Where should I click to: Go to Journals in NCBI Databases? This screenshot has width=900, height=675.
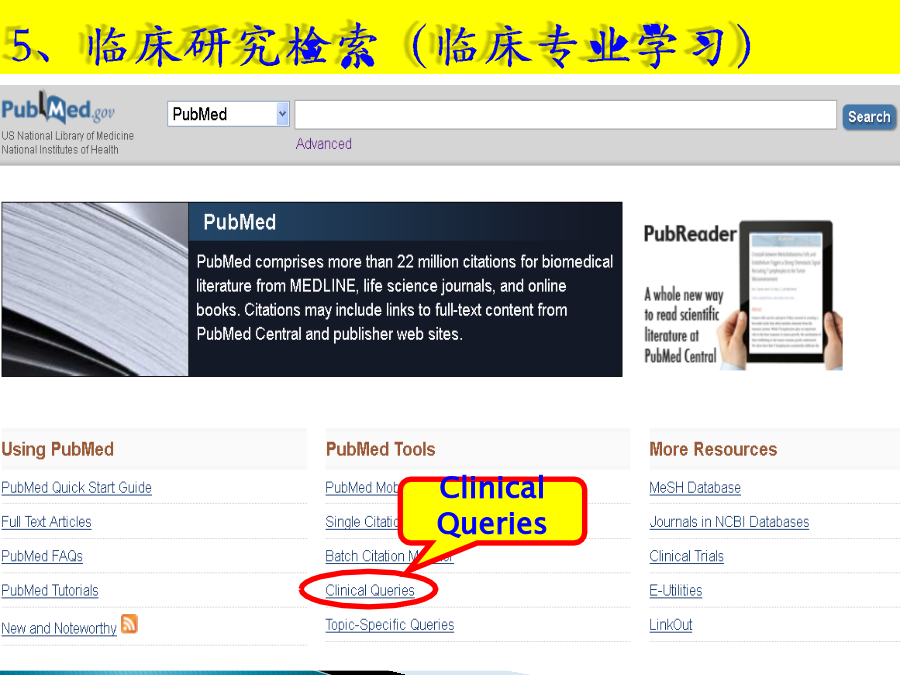coord(729,522)
